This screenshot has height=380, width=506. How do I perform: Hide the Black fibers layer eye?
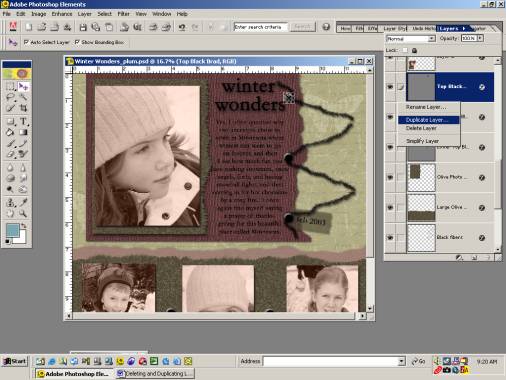pyautogui.click(x=390, y=237)
